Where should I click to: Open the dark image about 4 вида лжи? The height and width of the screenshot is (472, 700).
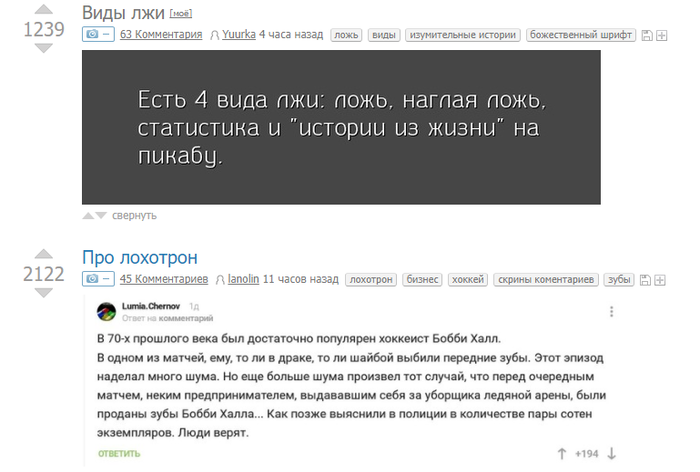[341, 127]
